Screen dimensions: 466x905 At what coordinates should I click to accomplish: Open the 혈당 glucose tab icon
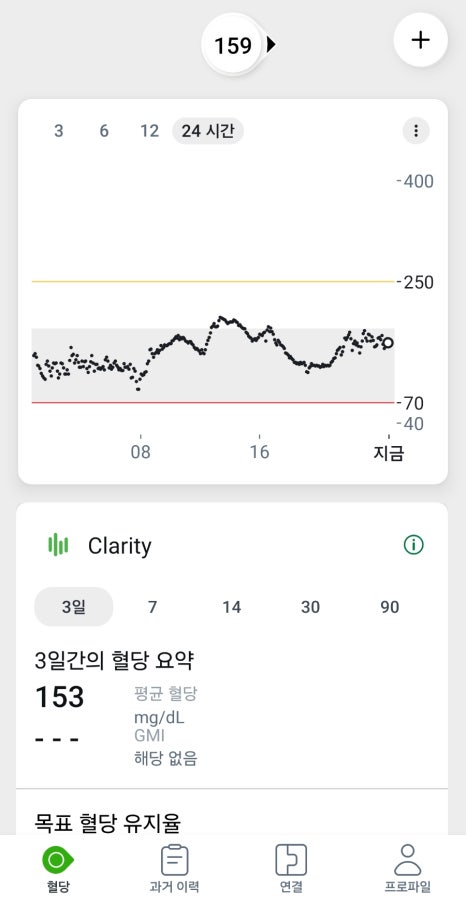point(57,861)
